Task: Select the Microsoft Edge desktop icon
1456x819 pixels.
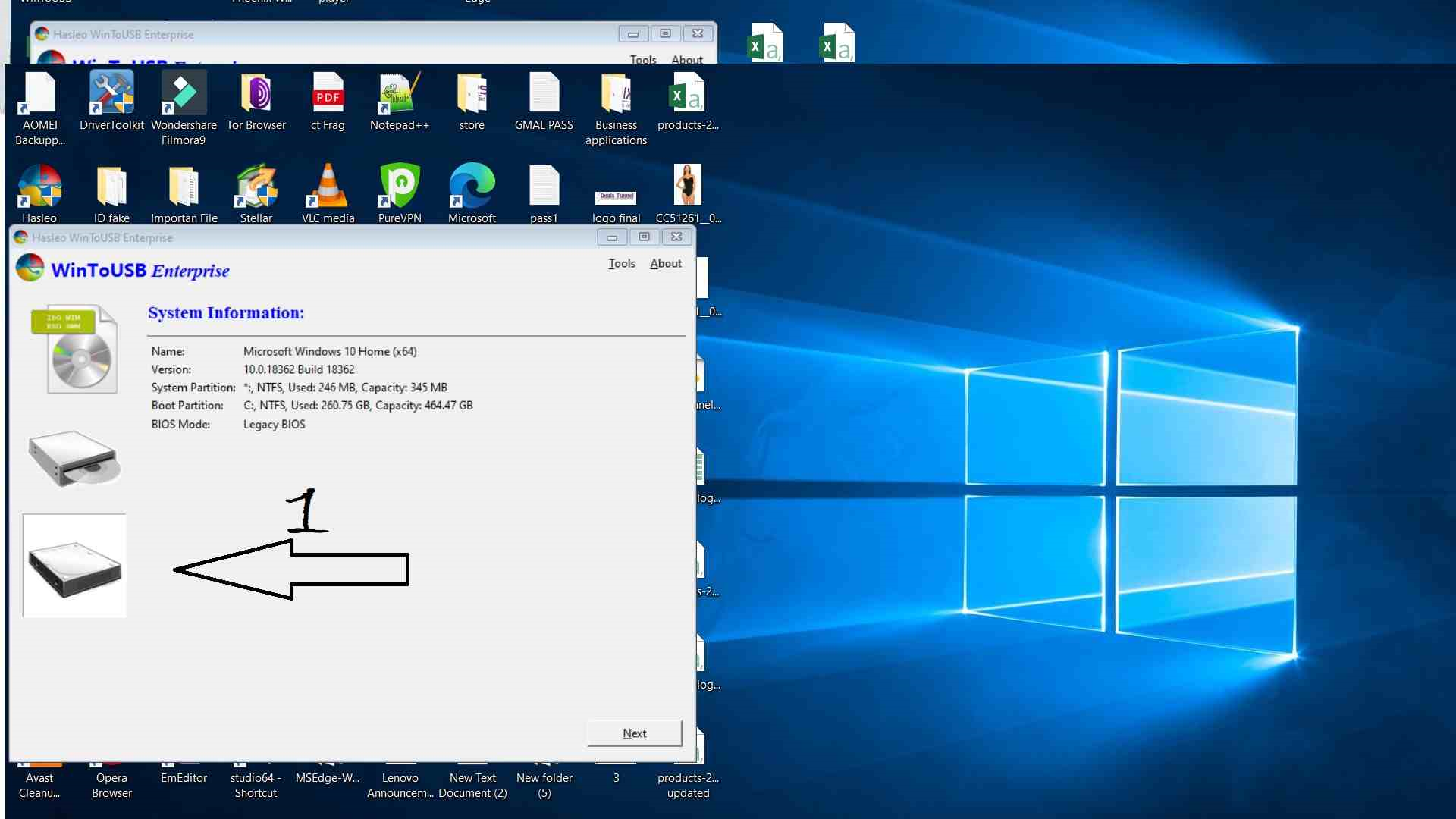Action: [x=472, y=194]
